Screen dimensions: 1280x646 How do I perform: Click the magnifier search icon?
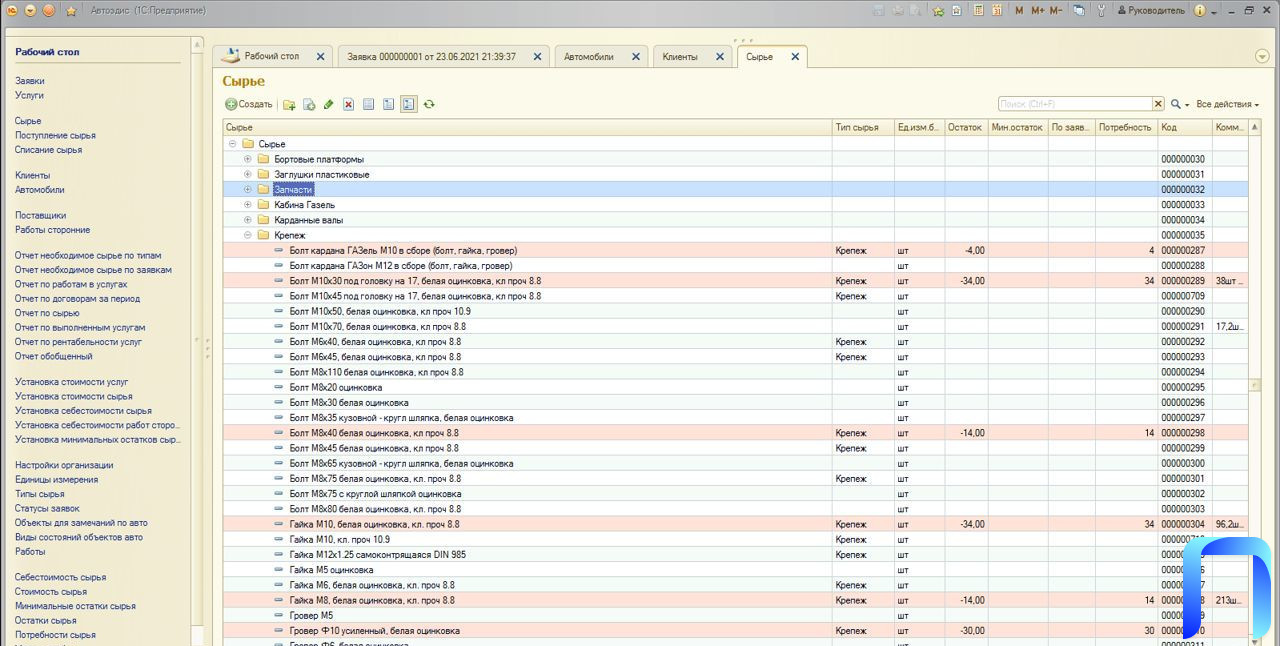pos(1176,104)
